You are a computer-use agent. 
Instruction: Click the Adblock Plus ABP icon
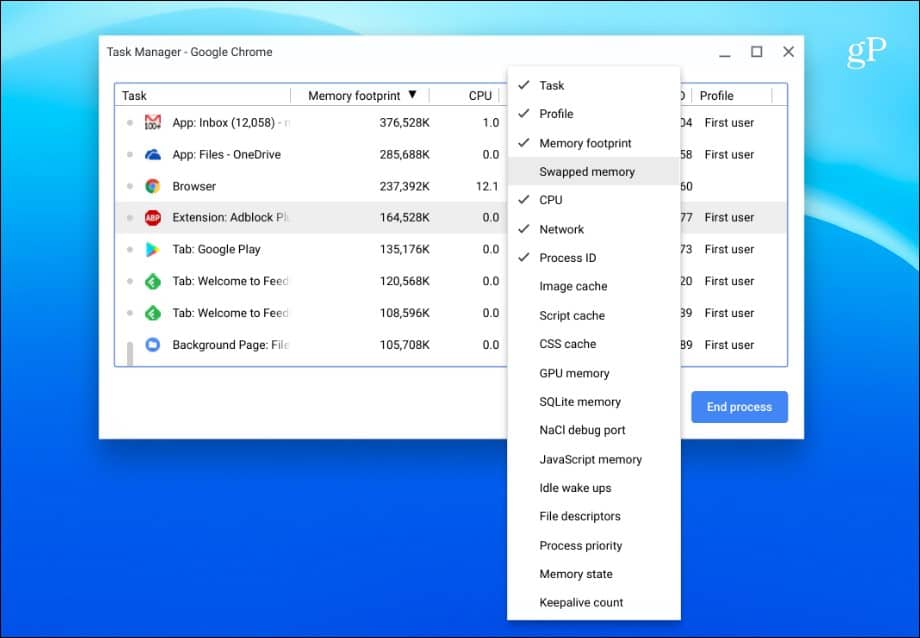click(x=153, y=218)
